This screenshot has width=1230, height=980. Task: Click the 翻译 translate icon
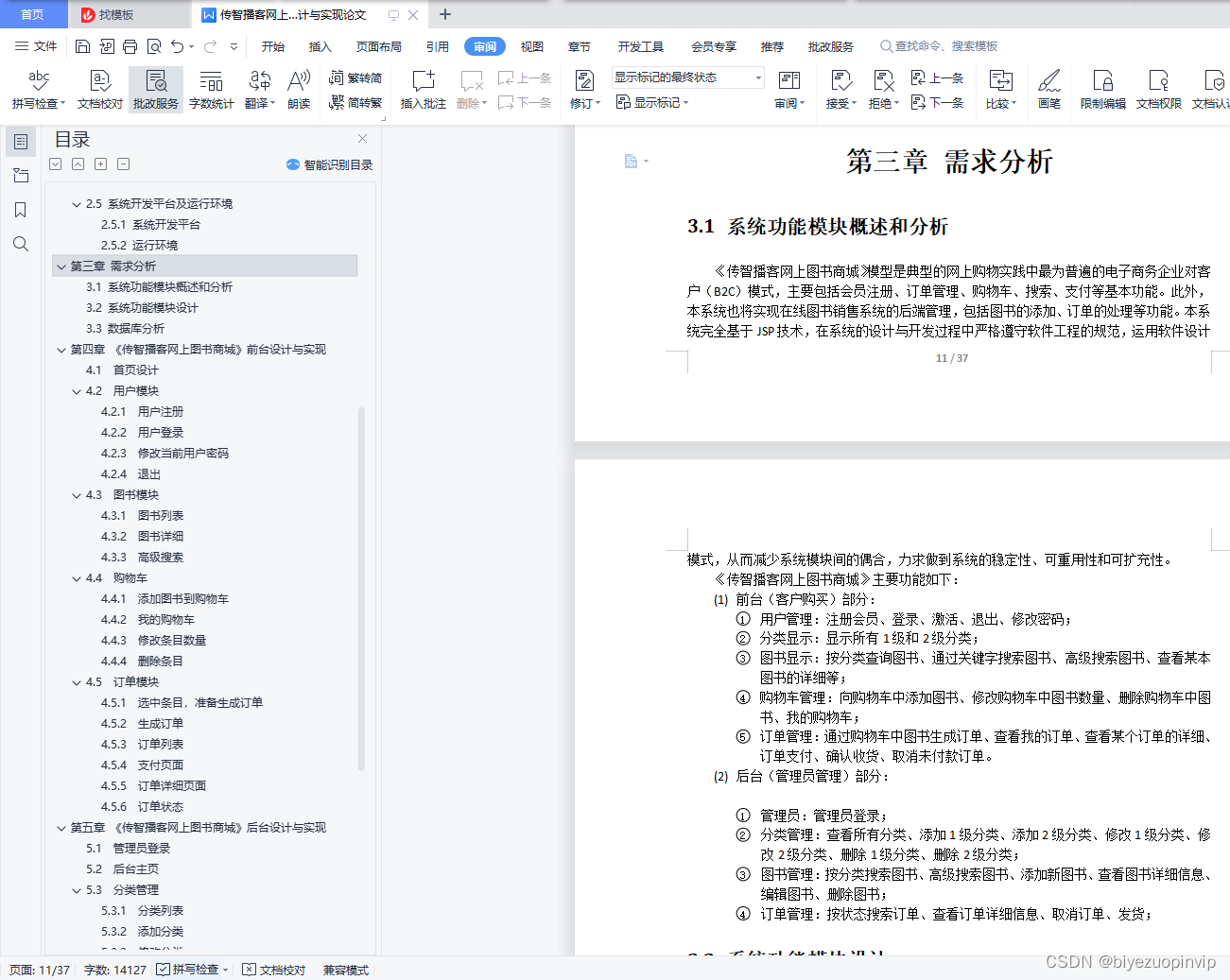click(x=259, y=81)
